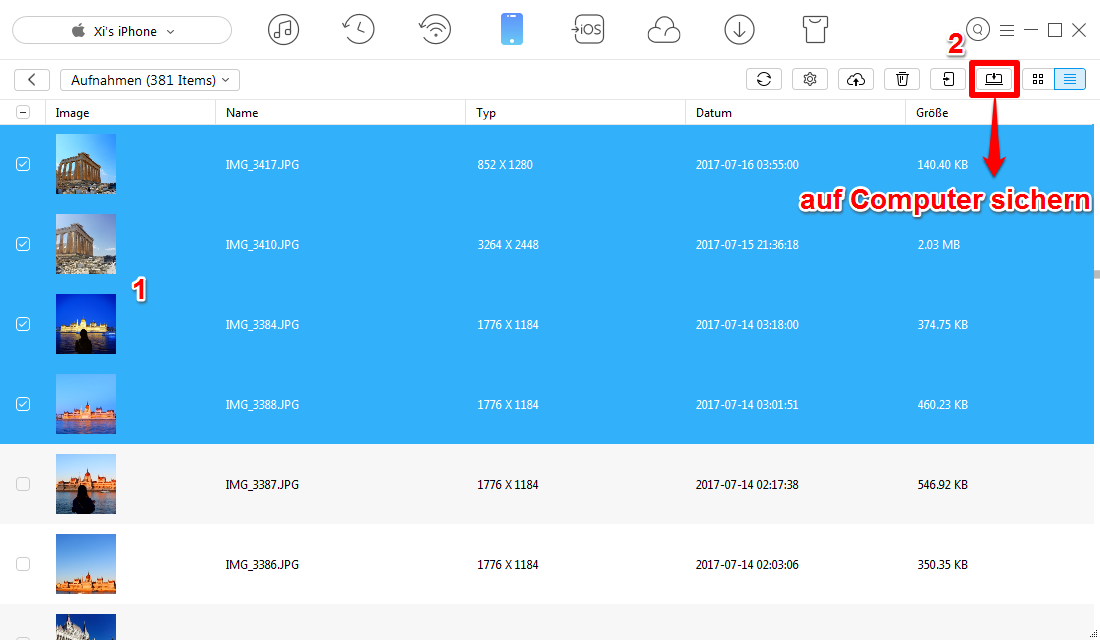
Task: Select the iPhone device manager icon
Action: pos(512,29)
